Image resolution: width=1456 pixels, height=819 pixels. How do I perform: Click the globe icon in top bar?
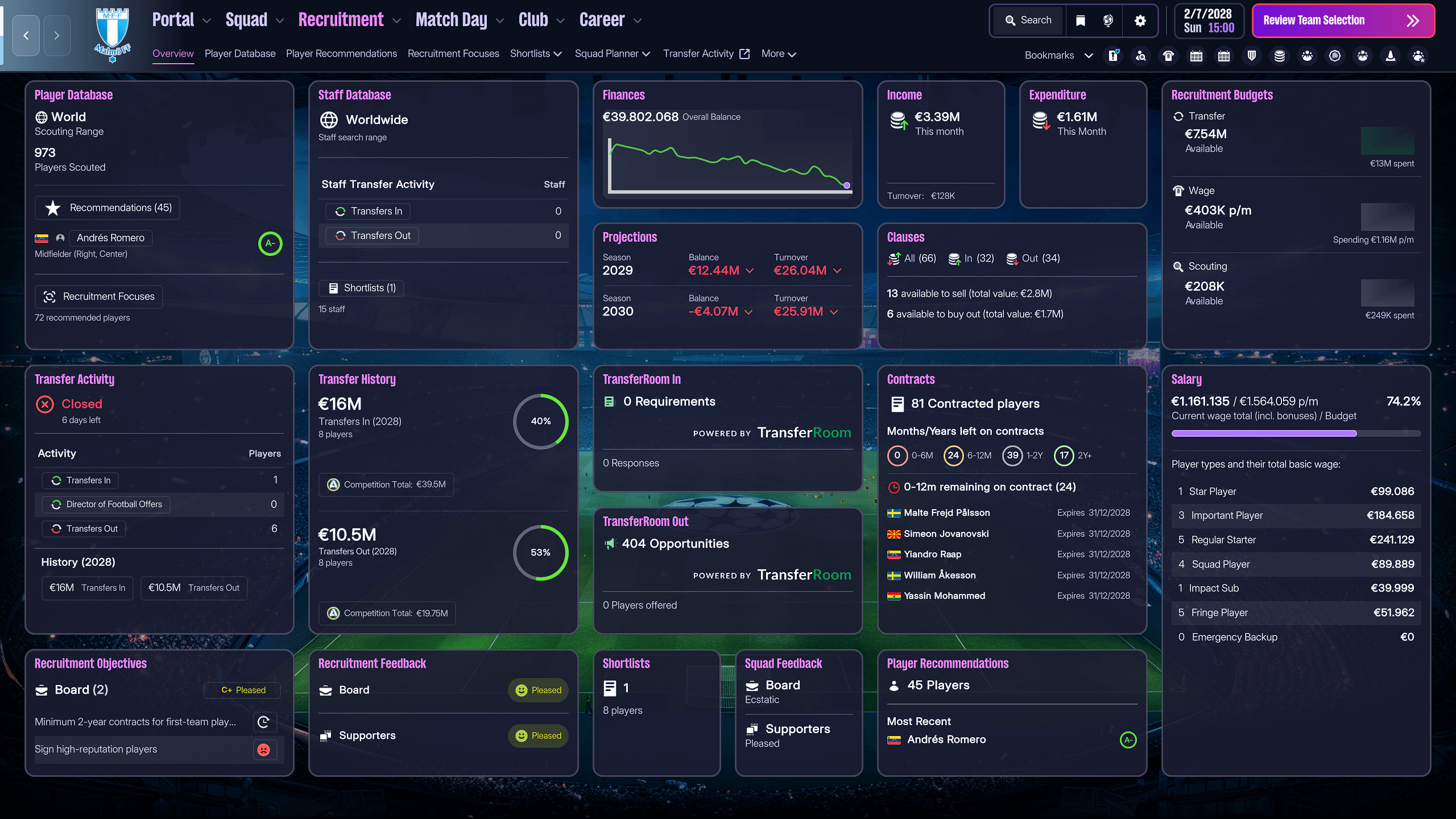(x=1108, y=20)
